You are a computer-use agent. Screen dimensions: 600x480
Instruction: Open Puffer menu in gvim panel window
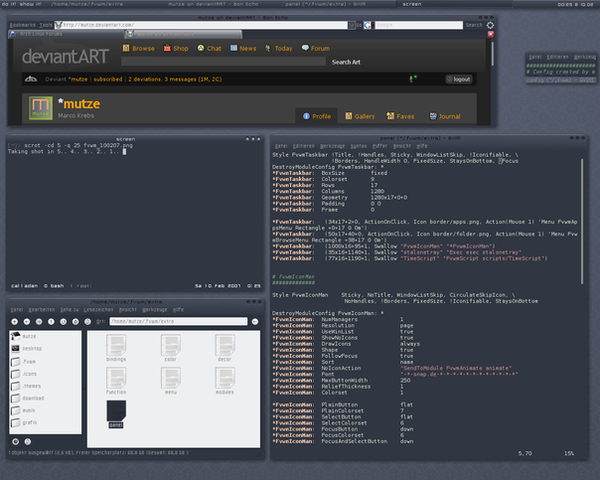380,146
